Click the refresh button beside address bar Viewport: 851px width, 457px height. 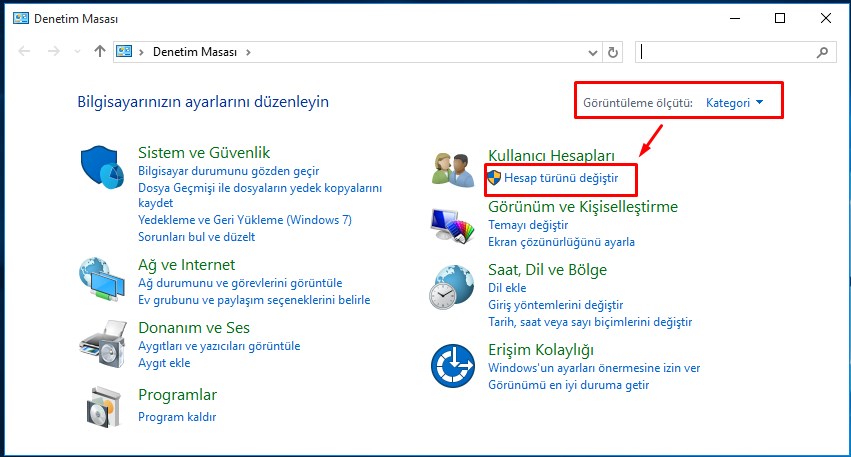tap(614, 51)
